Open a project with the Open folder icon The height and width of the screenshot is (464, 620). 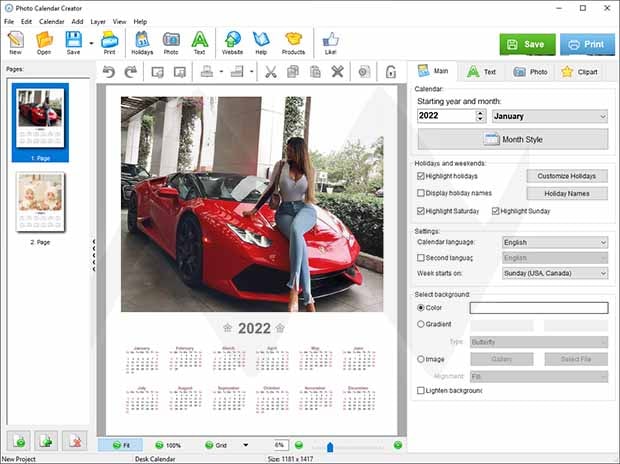click(x=44, y=43)
